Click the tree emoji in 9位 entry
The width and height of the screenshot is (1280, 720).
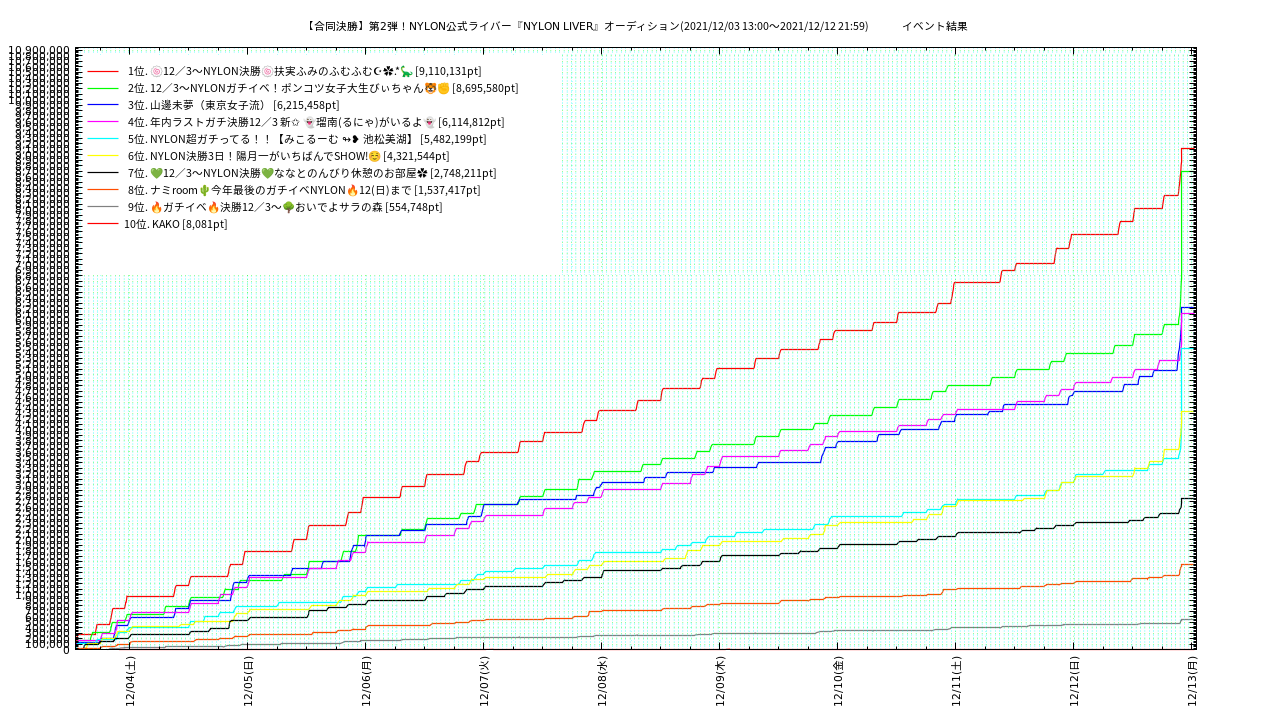click(288, 207)
